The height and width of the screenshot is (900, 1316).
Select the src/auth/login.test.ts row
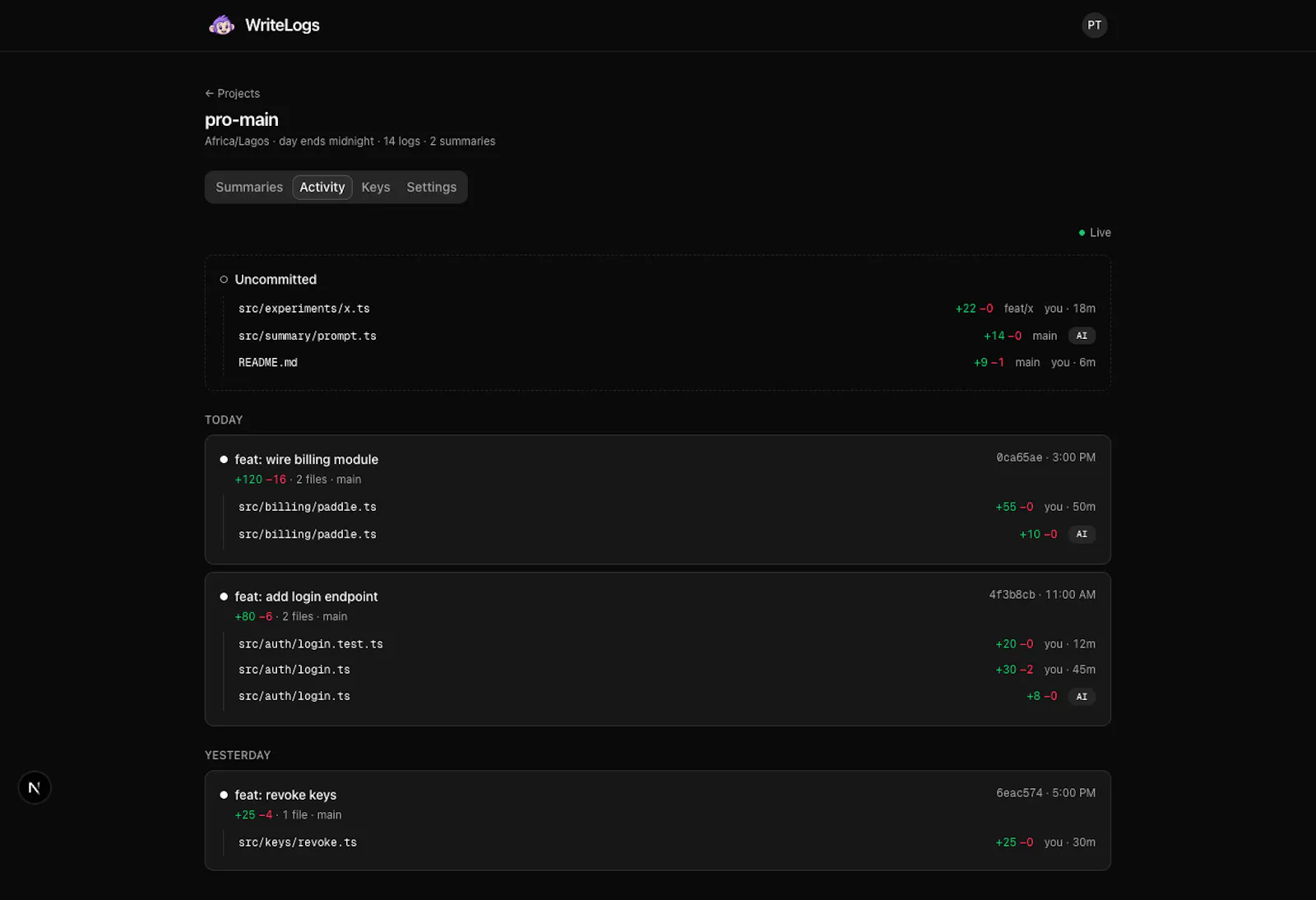[x=667, y=644]
